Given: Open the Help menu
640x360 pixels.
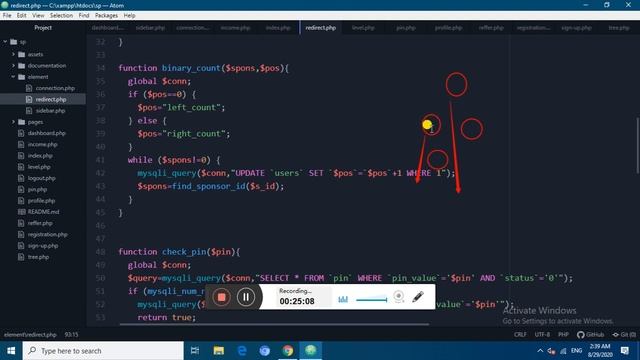Looking at the screenshot, I should [x=129, y=16].
